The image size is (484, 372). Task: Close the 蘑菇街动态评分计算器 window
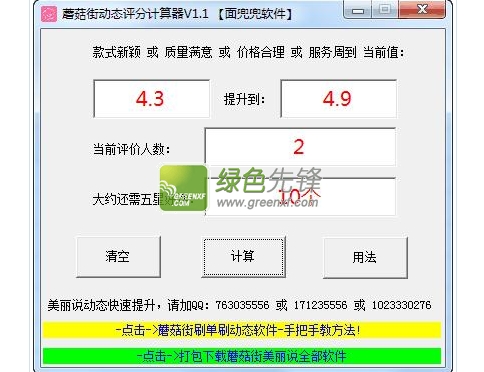click(x=422, y=9)
